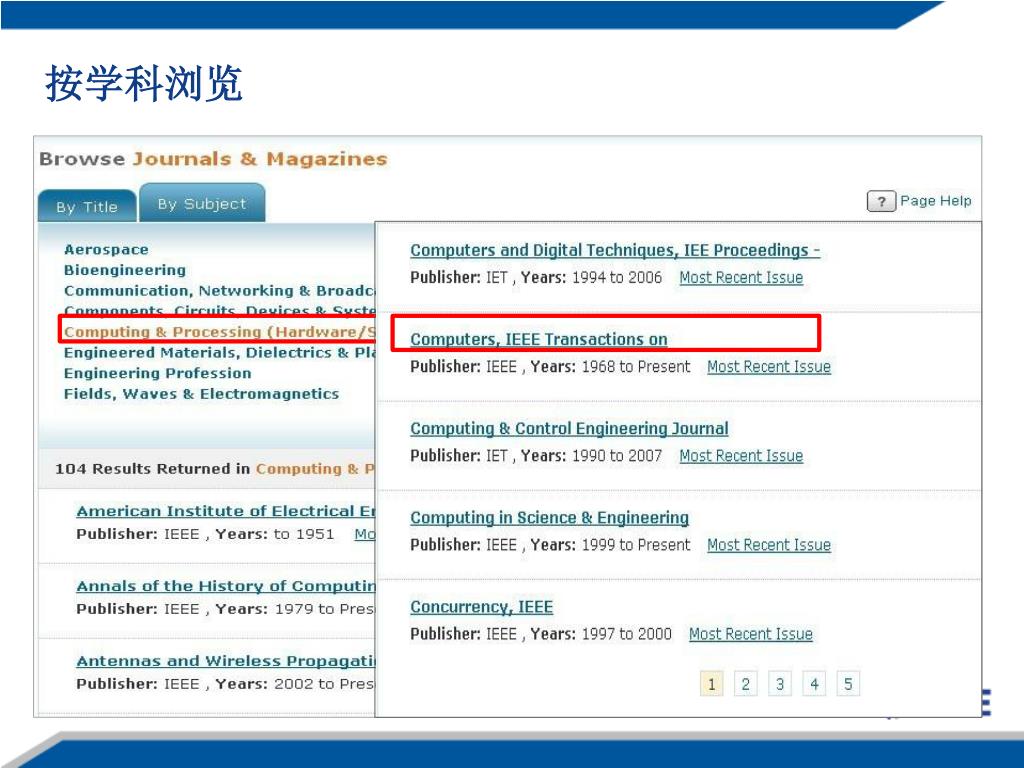Click 'Years: to 1951' publisher text
Image resolution: width=1024 pixels, height=768 pixels.
(x=275, y=534)
